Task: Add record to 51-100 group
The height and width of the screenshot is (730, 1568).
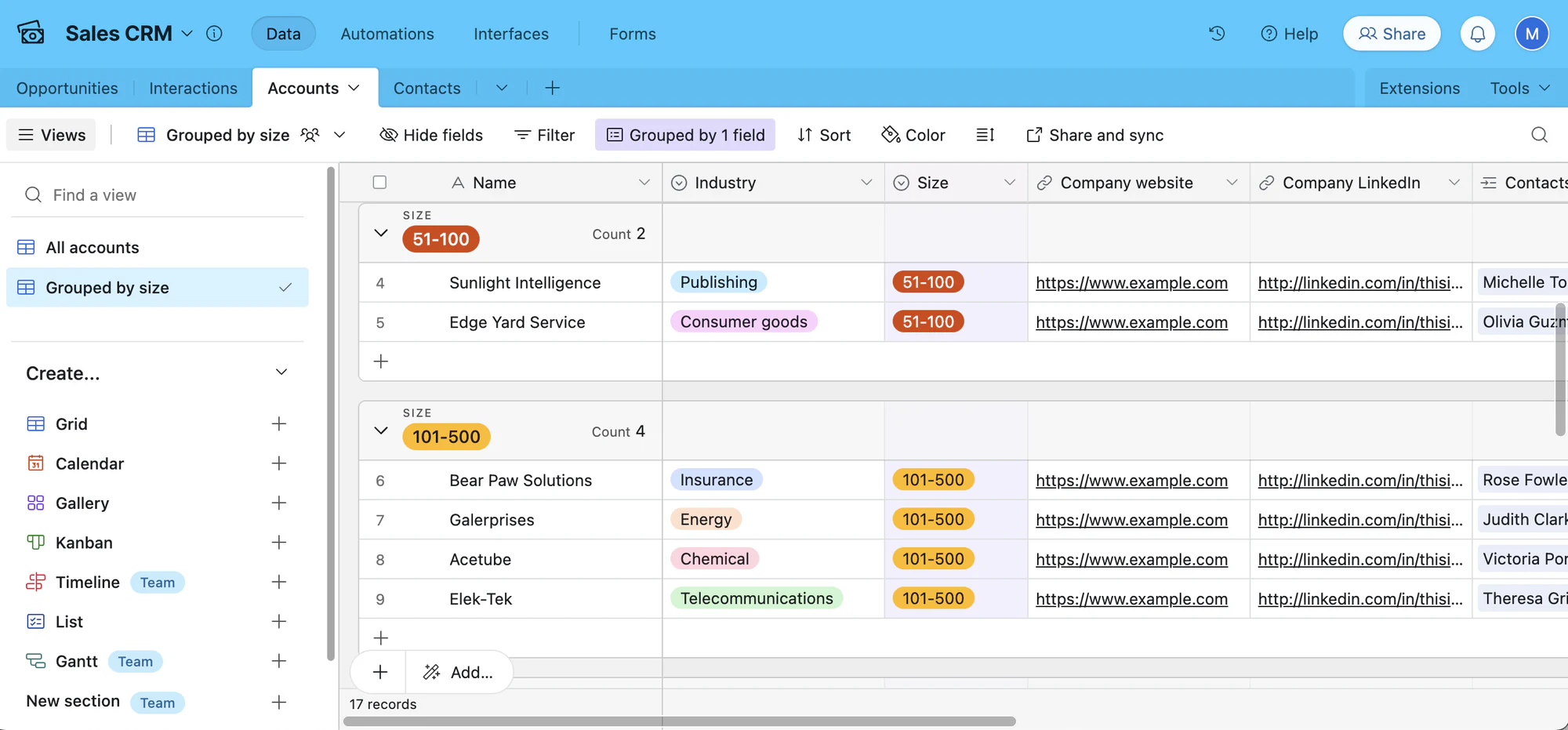Action: (381, 361)
